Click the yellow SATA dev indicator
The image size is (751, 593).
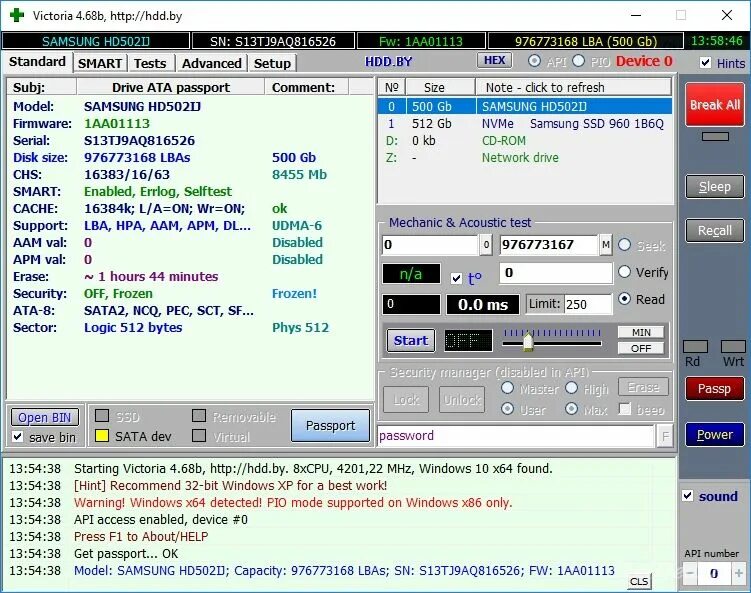click(x=102, y=435)
